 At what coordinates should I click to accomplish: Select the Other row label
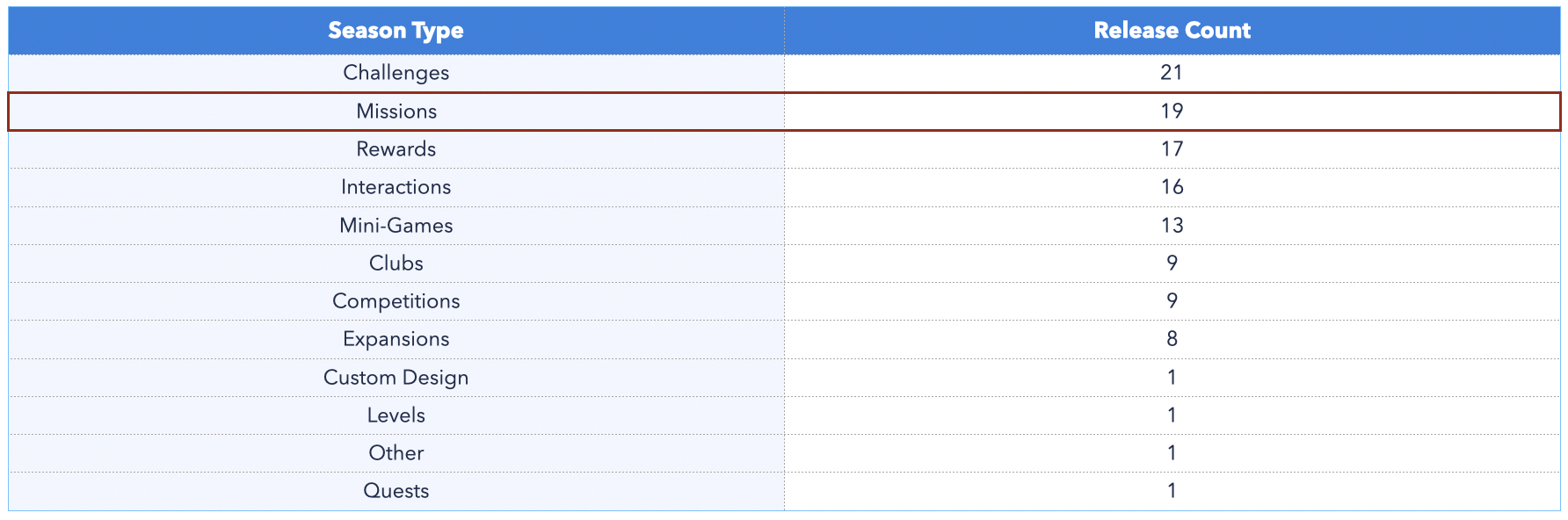[x=396, y=453]
